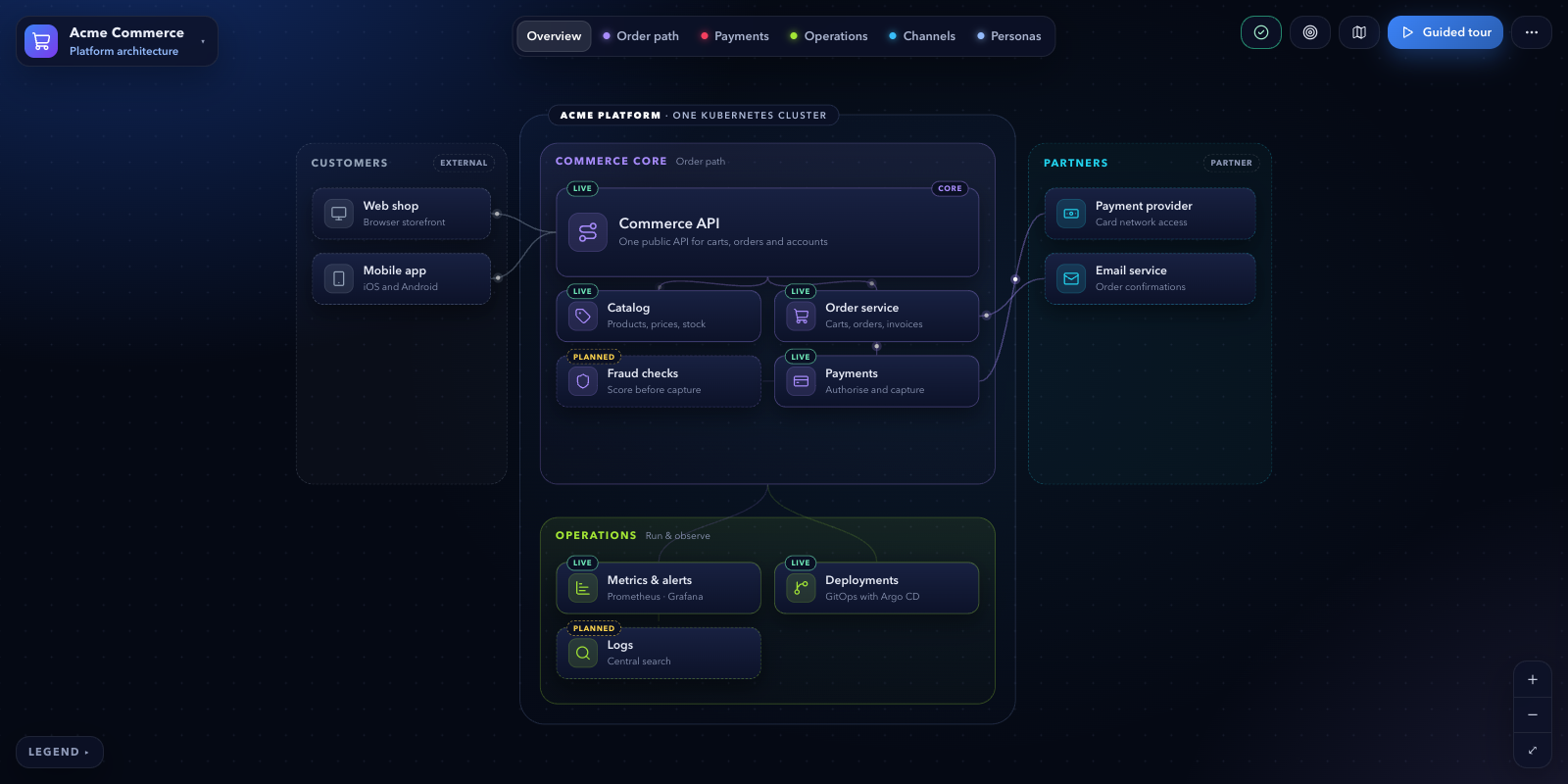Click the PARTNERS group heading
The width and height of the screenshot is (1568, 784).
point(1075,163)
